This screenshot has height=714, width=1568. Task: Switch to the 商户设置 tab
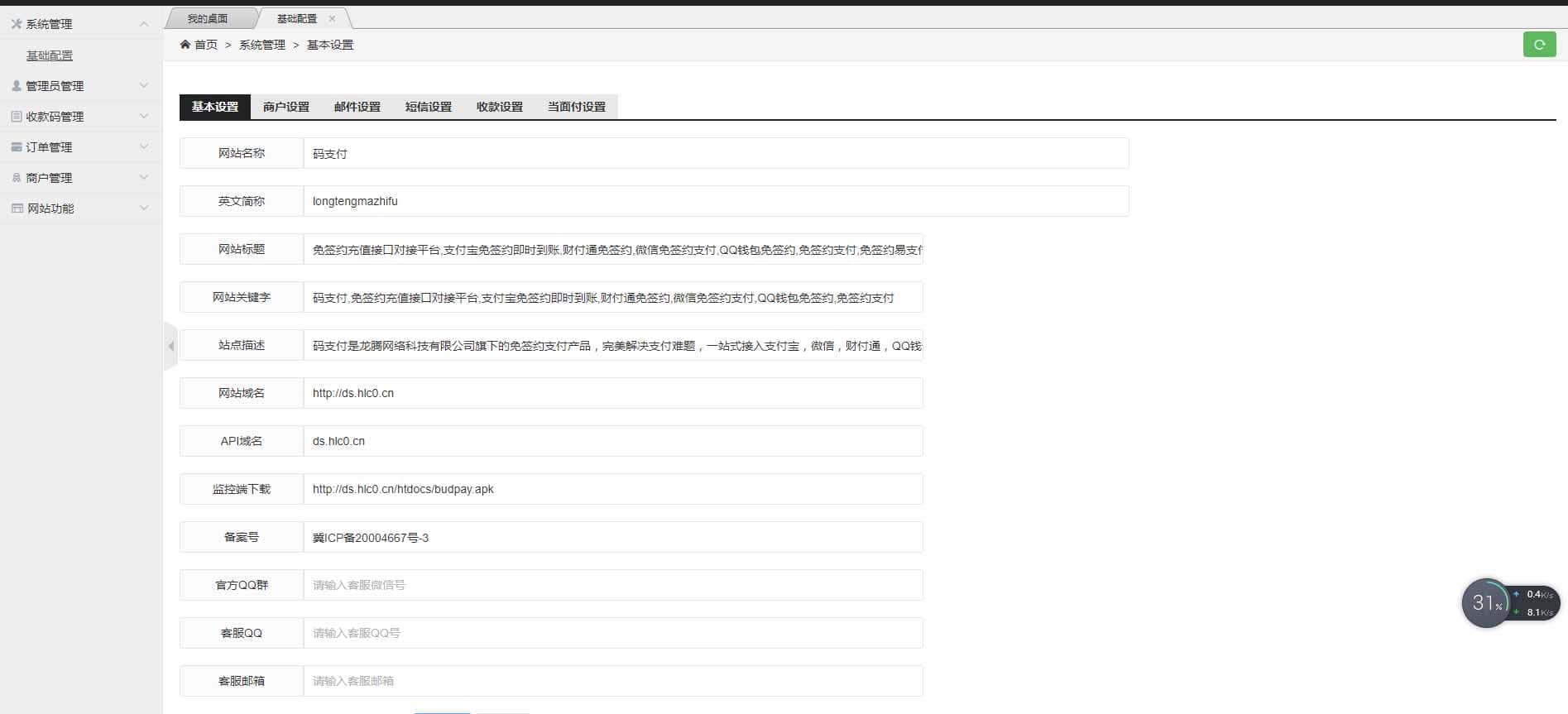click(286, 107)
